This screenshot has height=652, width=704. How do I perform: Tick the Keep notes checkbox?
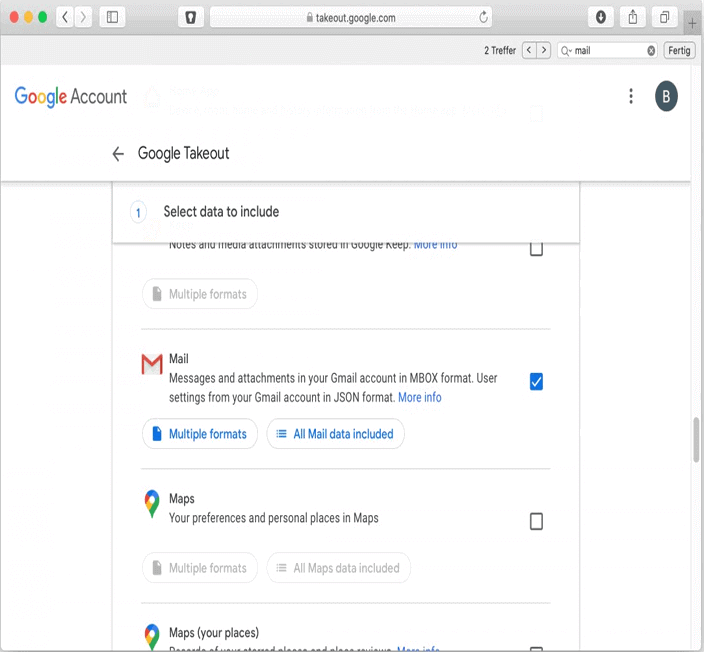coord(536,248)
